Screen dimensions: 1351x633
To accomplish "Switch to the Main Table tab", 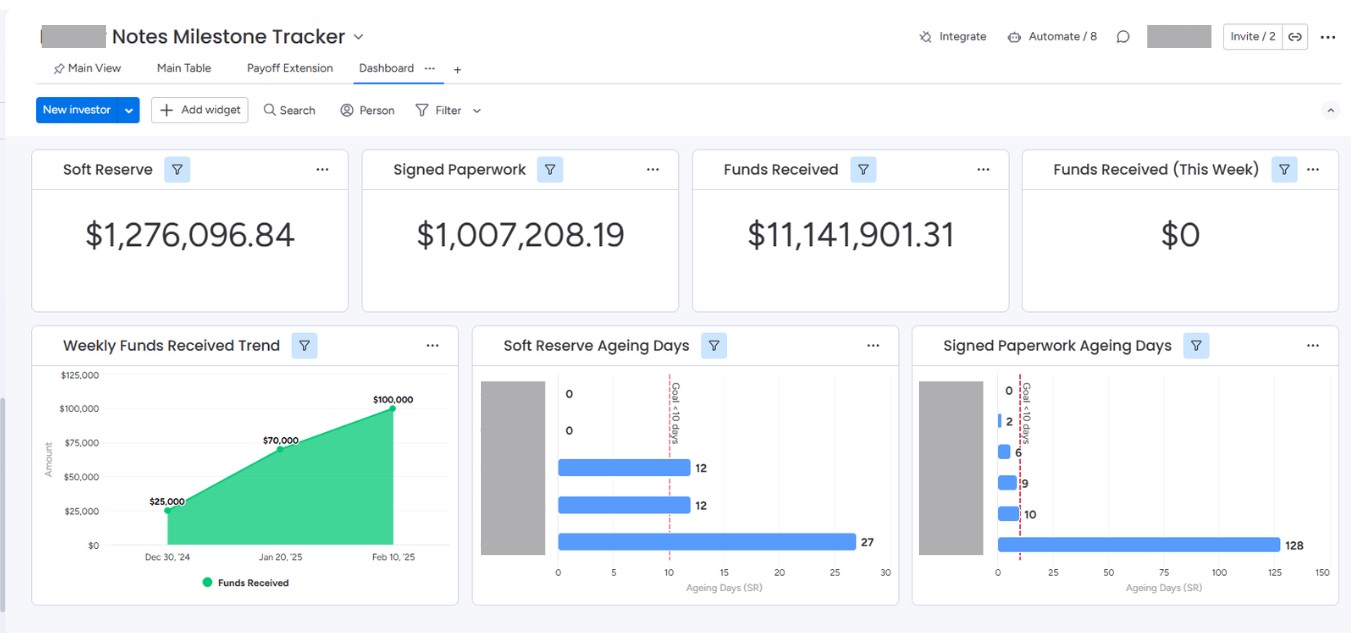I will click(x=184, y=68).
